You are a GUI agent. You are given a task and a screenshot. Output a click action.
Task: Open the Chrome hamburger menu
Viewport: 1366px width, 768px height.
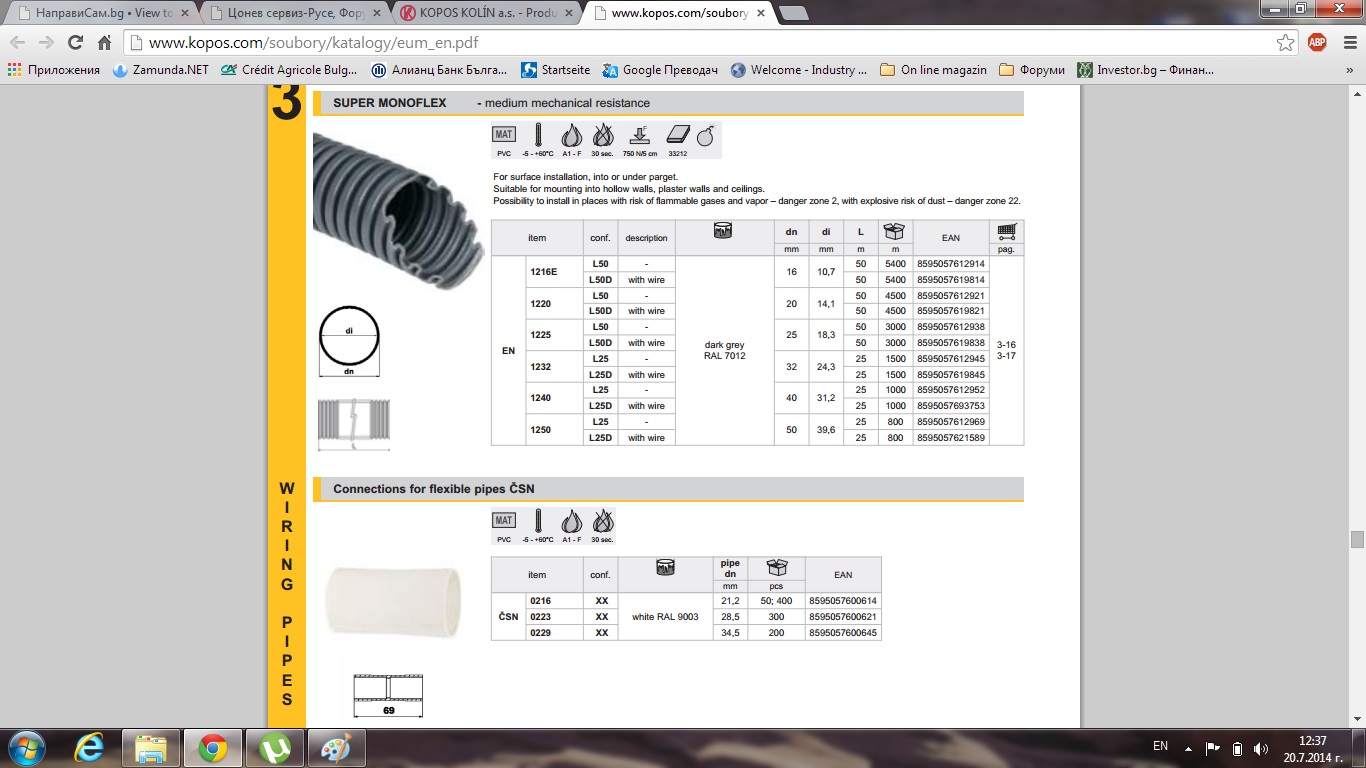point(1346,43)
